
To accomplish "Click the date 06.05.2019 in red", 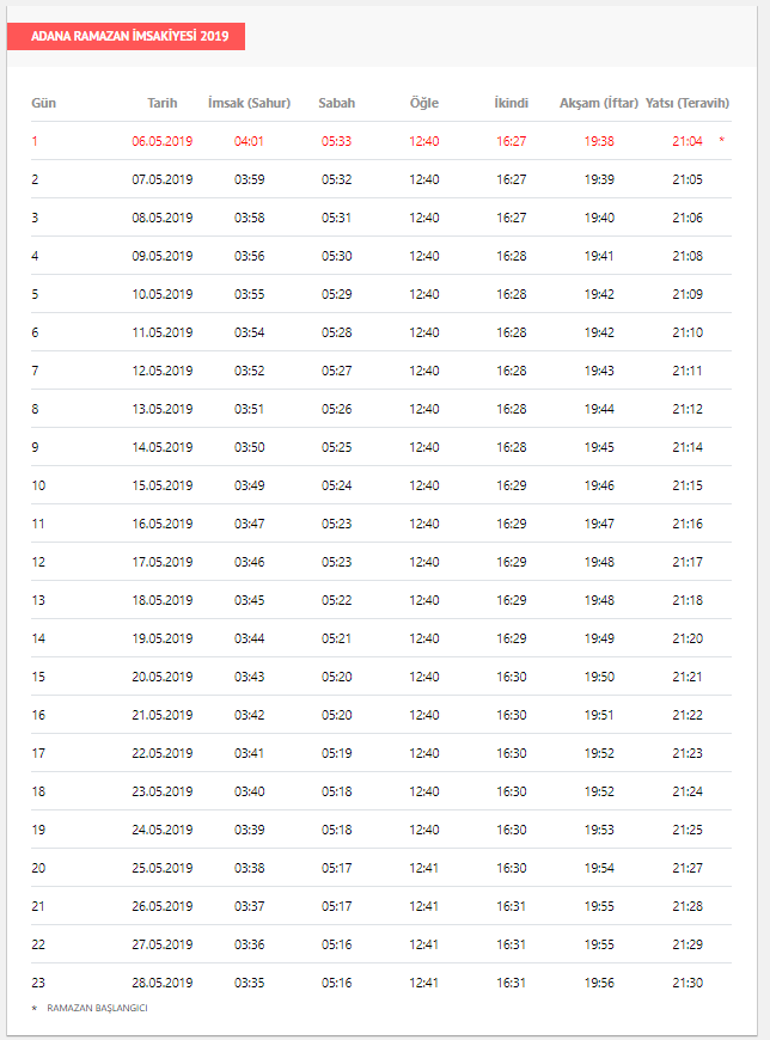I will click(162, 142).
